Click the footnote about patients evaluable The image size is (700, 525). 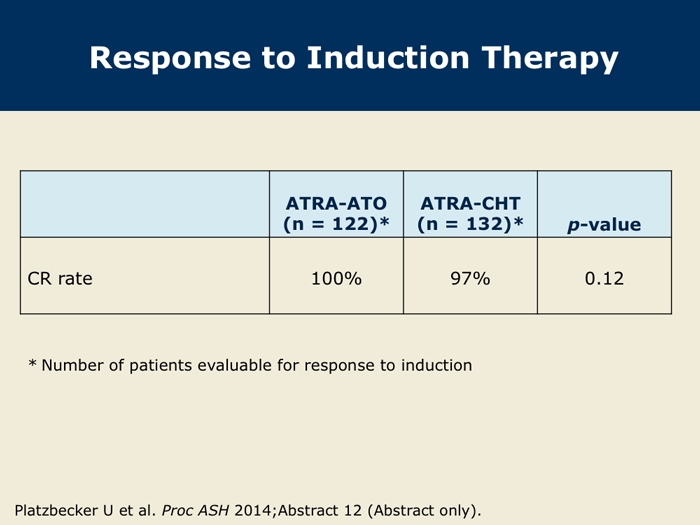coord(250,366)
